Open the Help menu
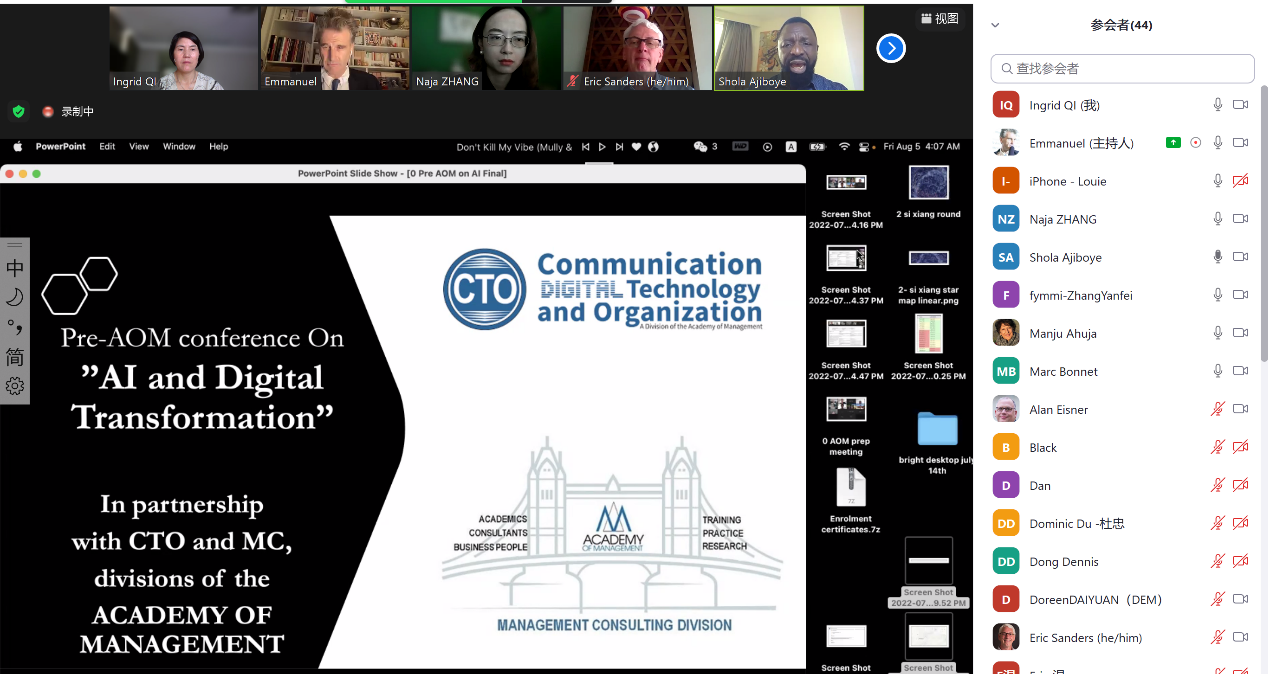 [219, 147]
